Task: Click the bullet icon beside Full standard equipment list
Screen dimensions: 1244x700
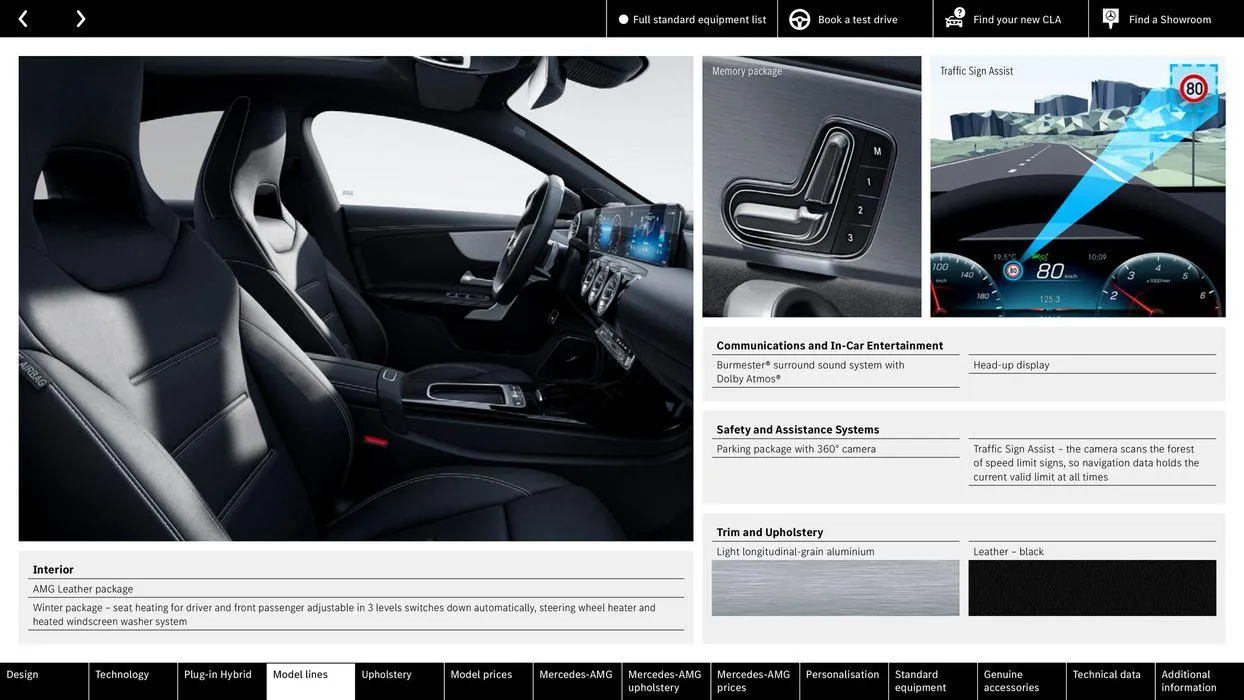Action: pos(621,18)
